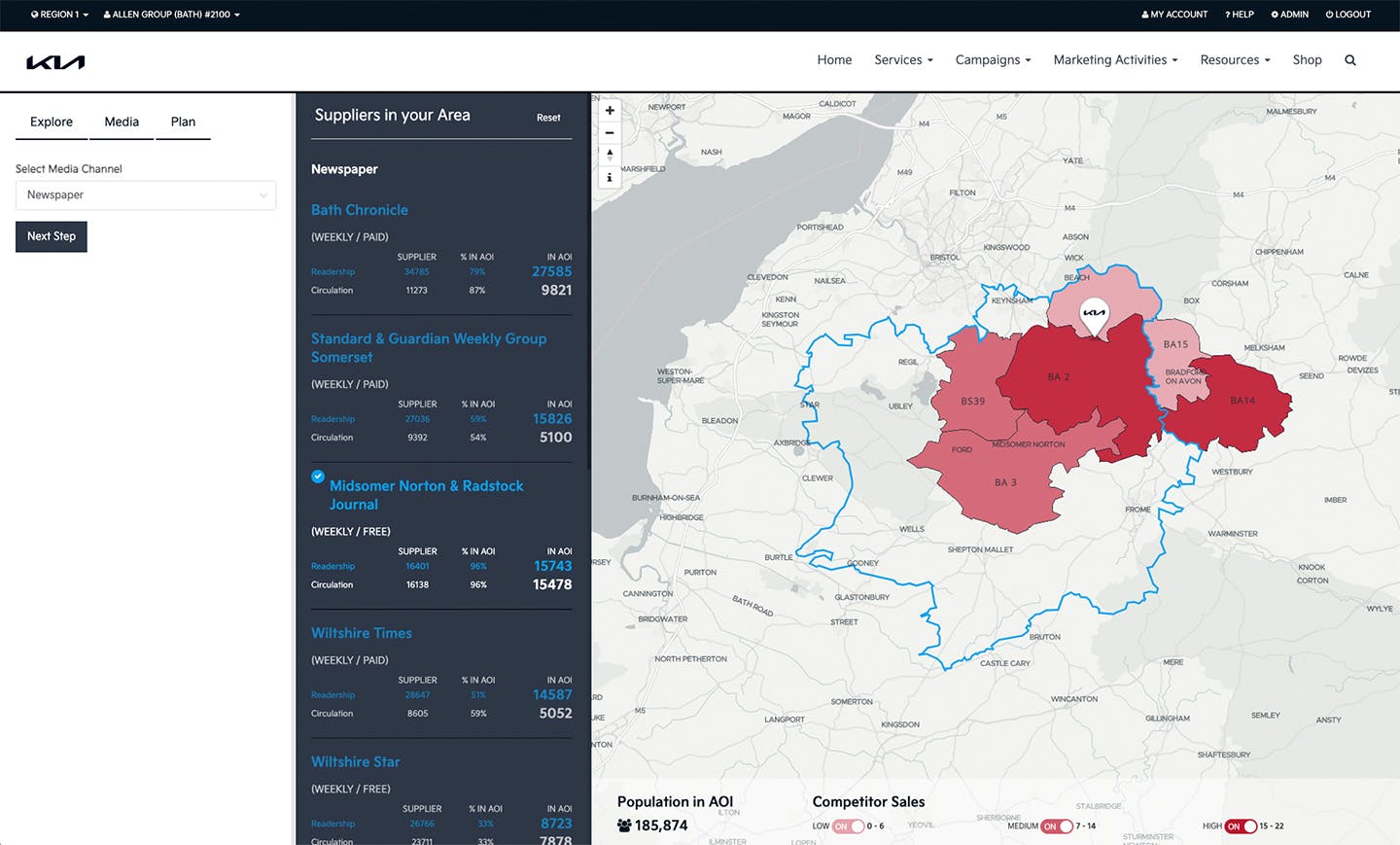Click the Newspaper section heading

[344, 169]
